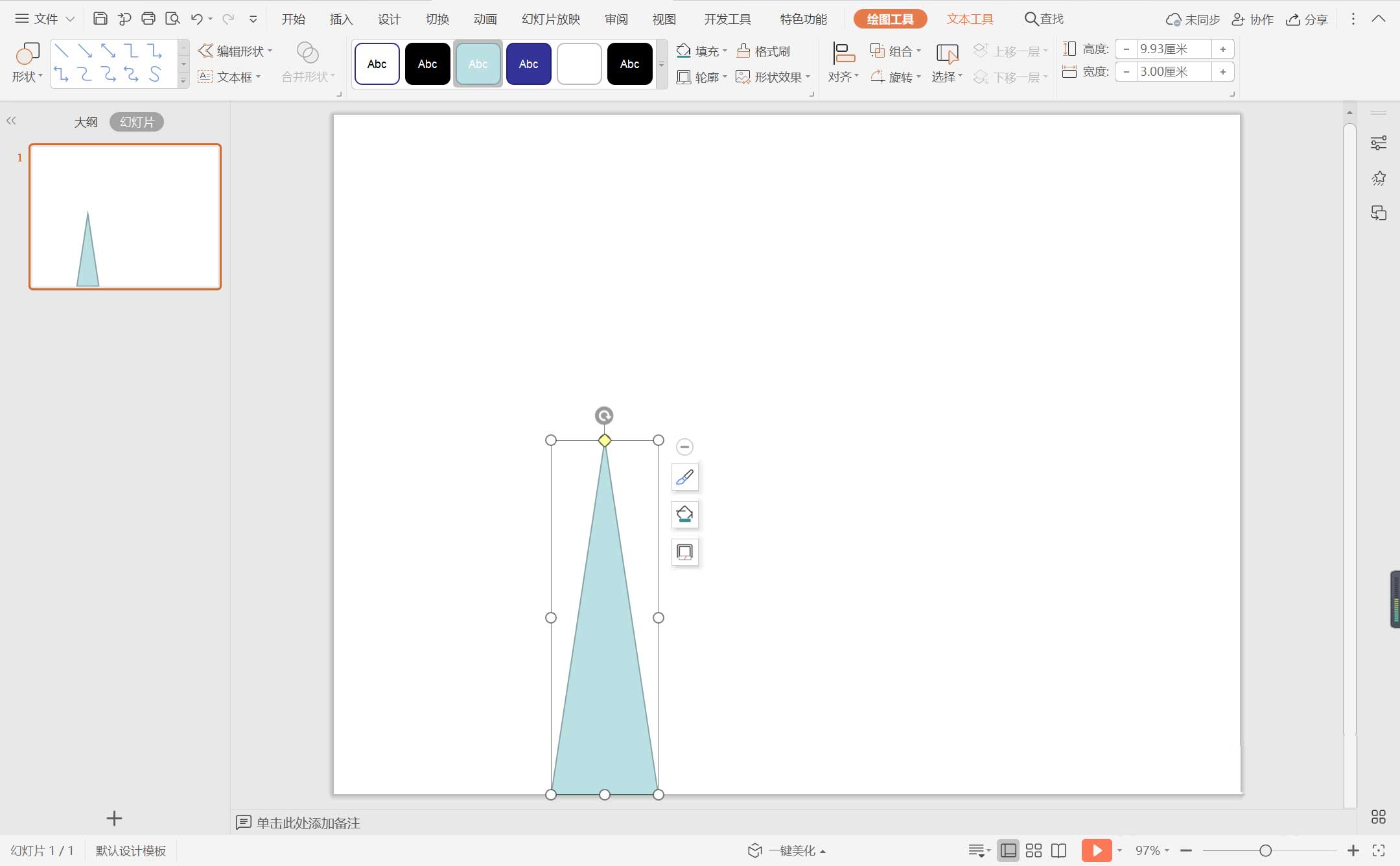Click the height input field showing 9.93厘米
The image size is (1400, 866).
point(1173,49)
